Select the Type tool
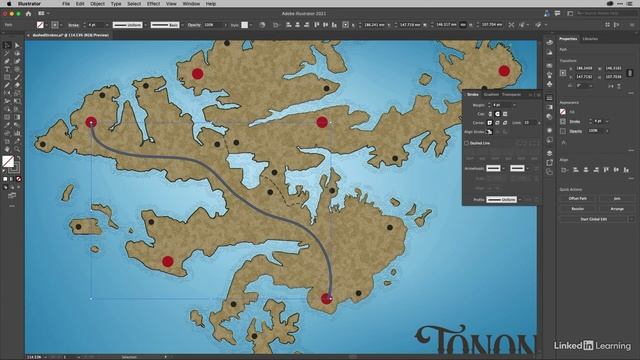The width and height of the screenshot is (640, 360). [x=7, y=69]
